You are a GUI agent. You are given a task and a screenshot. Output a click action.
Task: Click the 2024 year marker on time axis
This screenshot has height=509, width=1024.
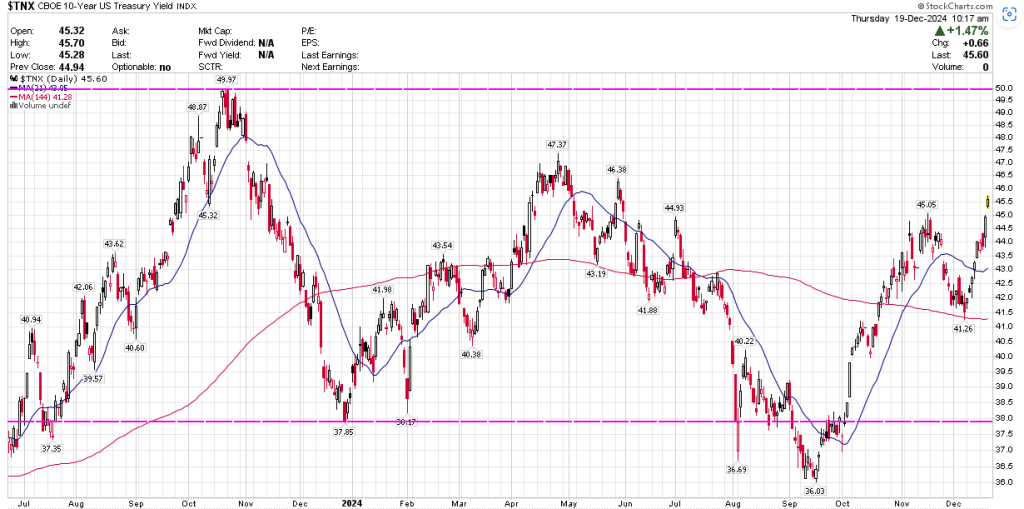click(351, 504)
